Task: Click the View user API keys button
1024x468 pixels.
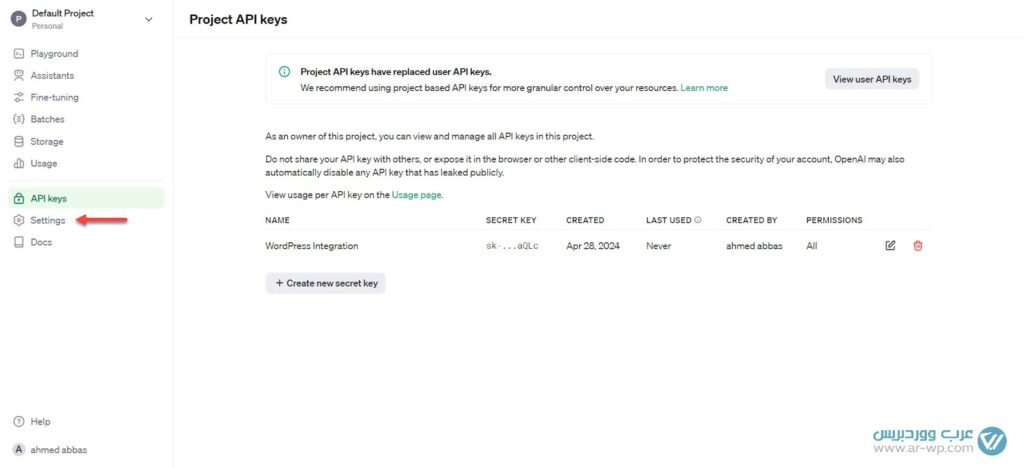Action: tap(871, 79)
